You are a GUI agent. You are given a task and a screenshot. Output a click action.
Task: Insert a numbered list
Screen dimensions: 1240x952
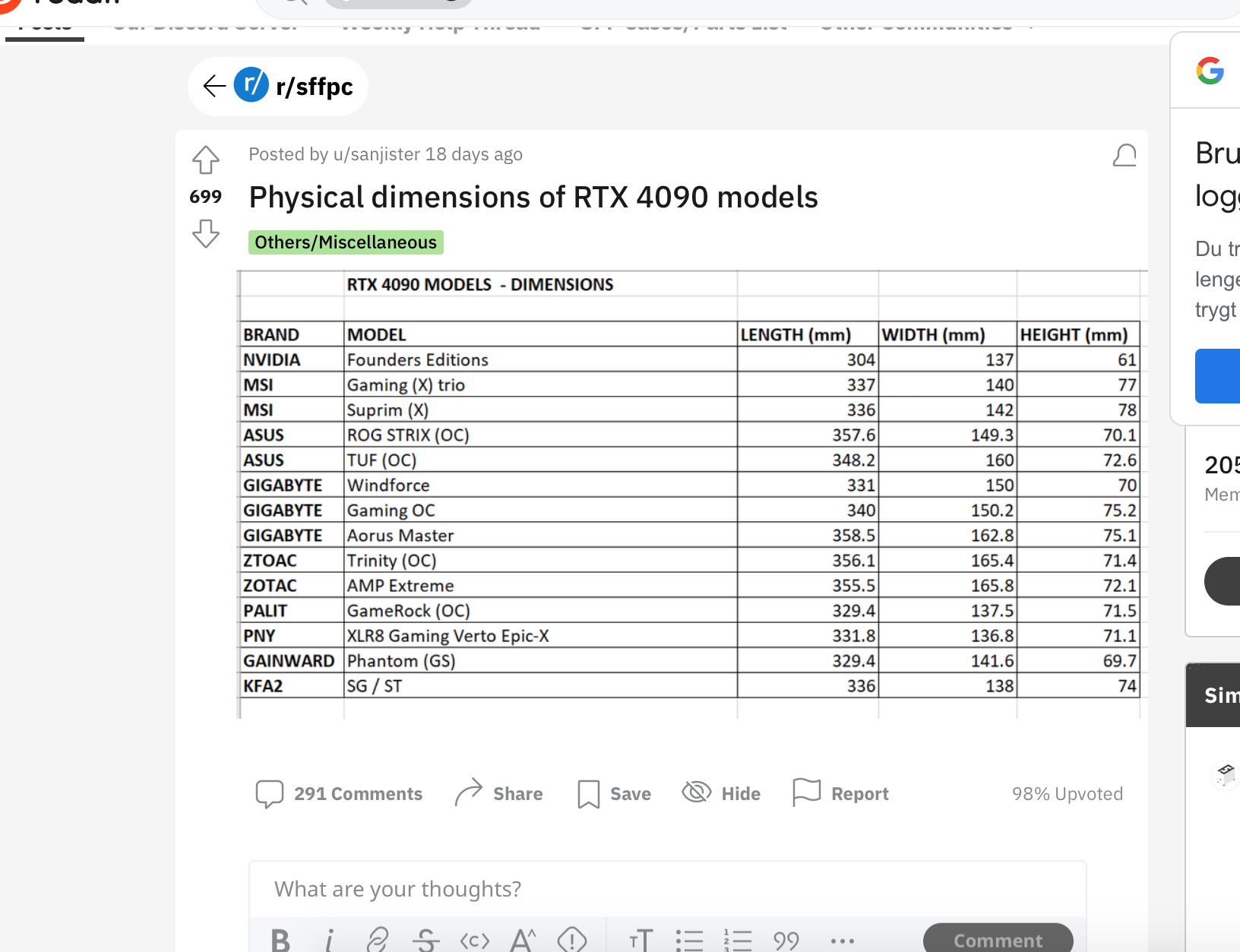pyautogui.click(x=738, y=941)
